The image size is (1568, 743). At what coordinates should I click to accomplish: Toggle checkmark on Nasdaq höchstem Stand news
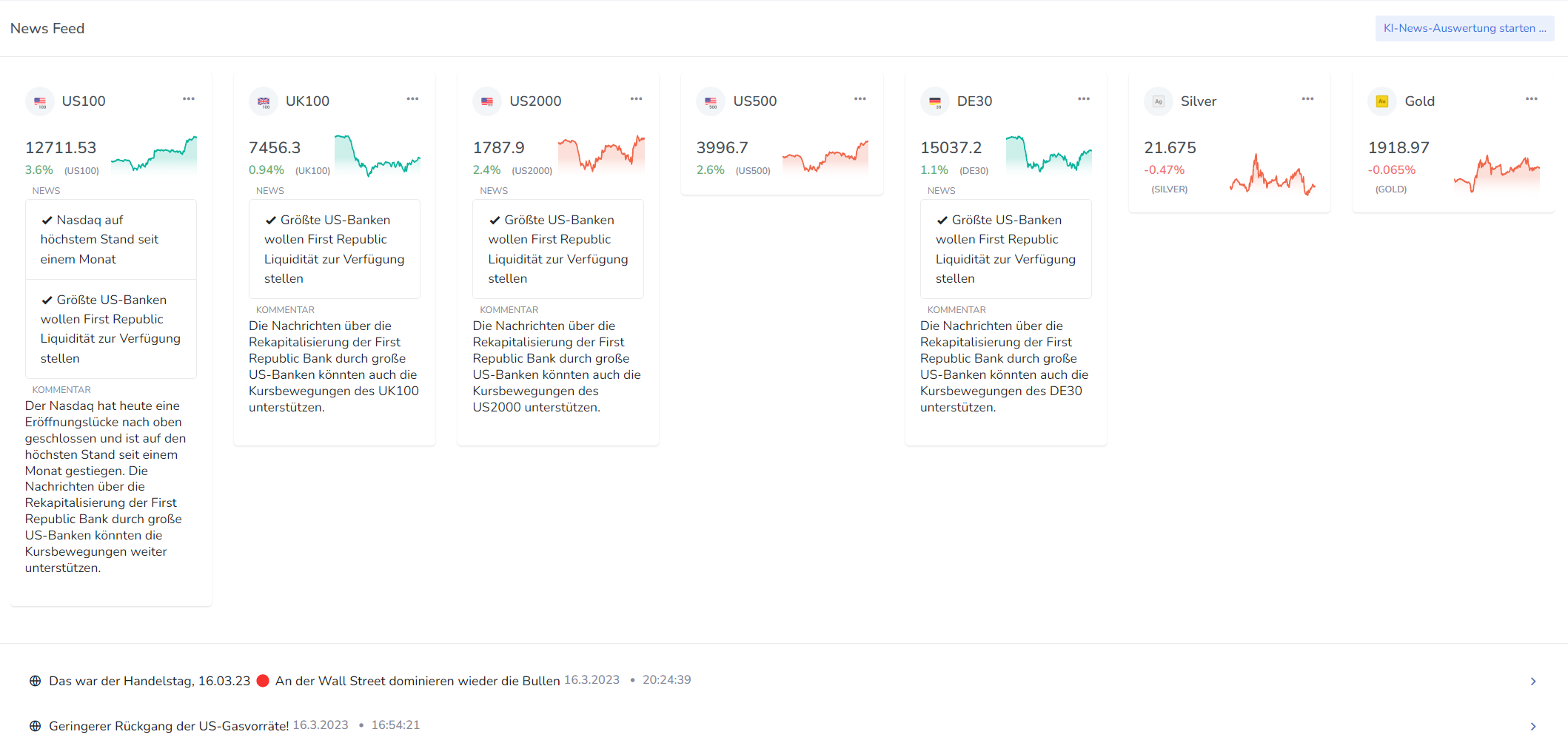(47, 221)
